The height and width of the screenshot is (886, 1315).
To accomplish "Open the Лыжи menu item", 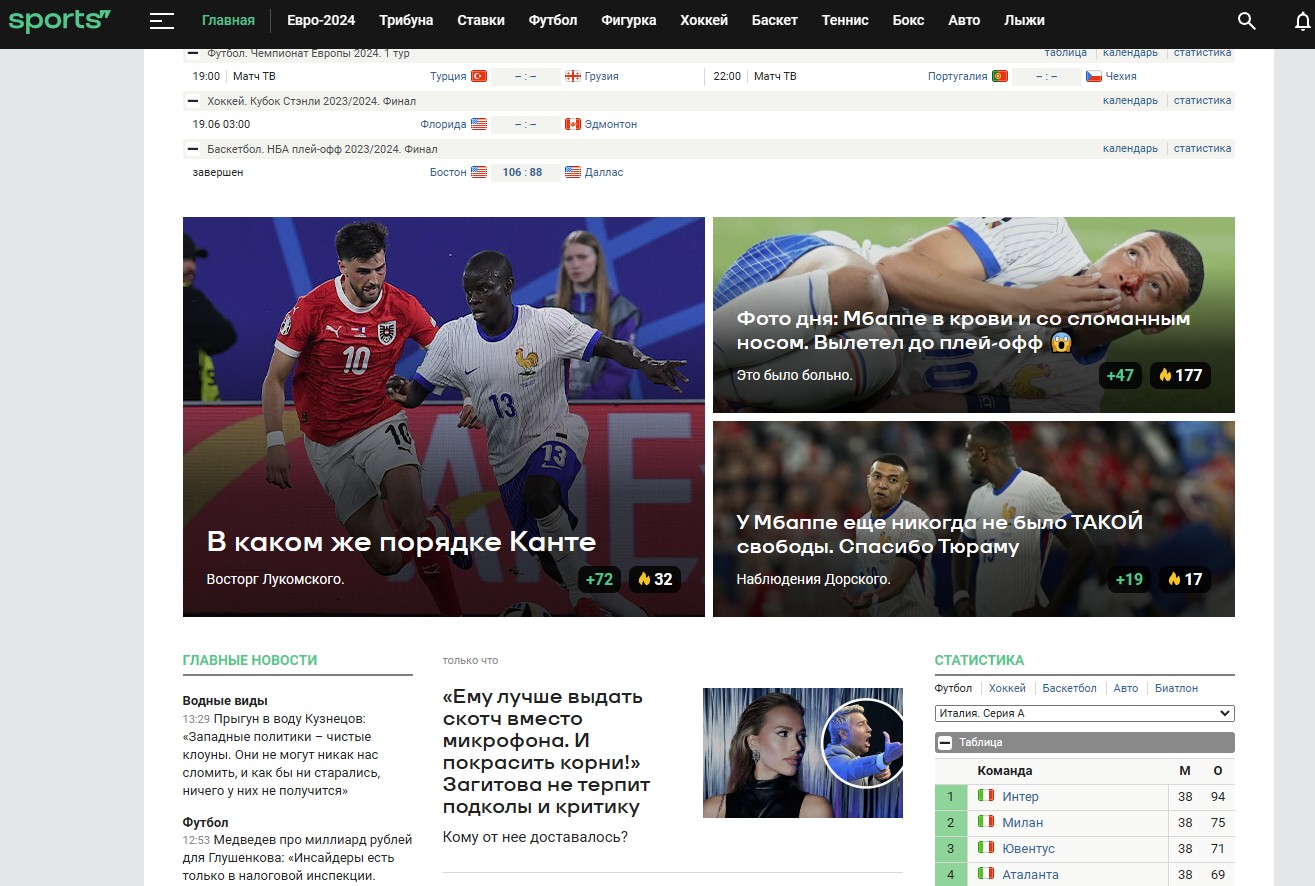I will pos(1024,20).
